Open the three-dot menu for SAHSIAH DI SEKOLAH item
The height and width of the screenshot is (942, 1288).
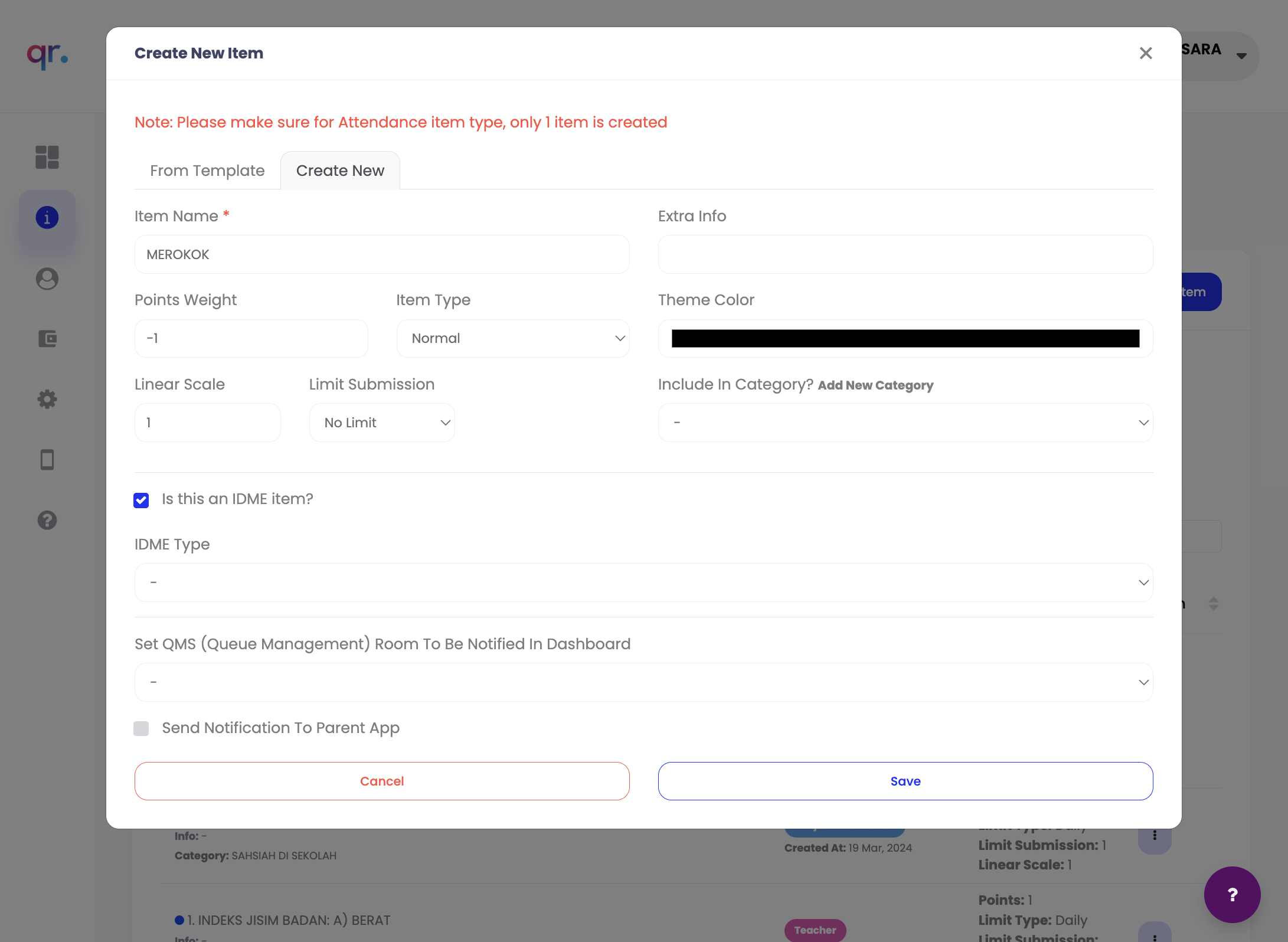1155,836
